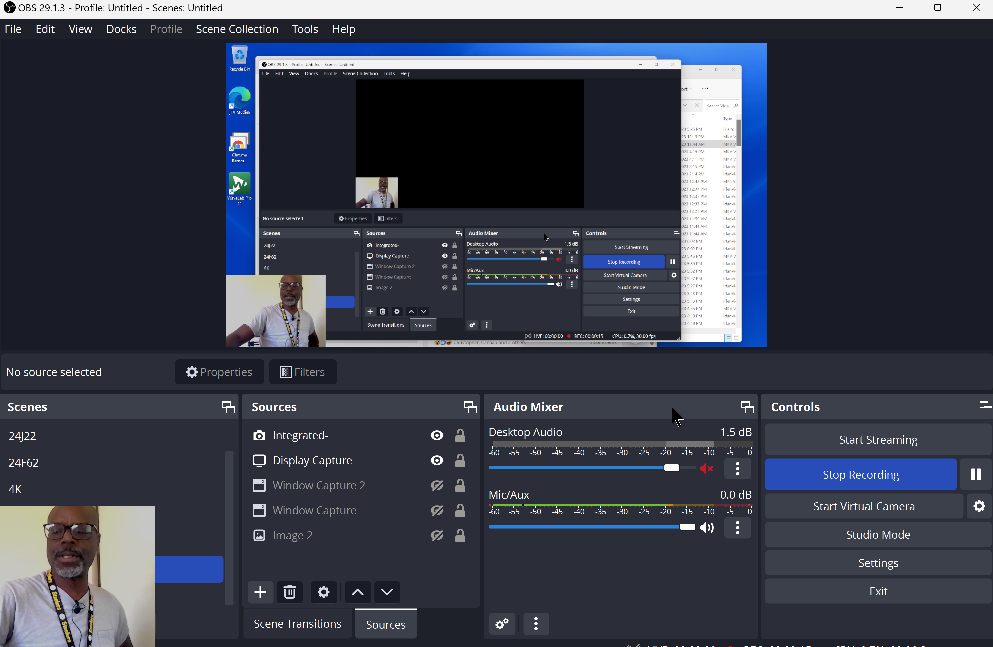Enable Studio Mode
Viewport: 993px width, 647px height.
pyautogui.click(x=878, y=535)
